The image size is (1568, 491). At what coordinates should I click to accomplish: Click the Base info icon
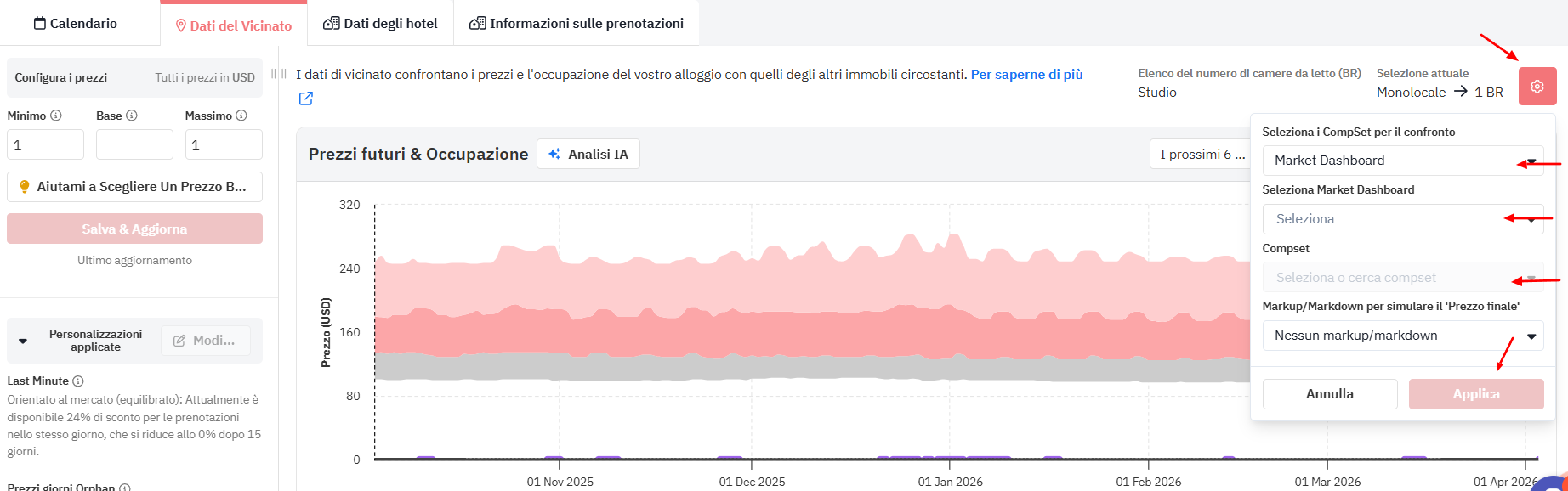(x=132, y=116)
